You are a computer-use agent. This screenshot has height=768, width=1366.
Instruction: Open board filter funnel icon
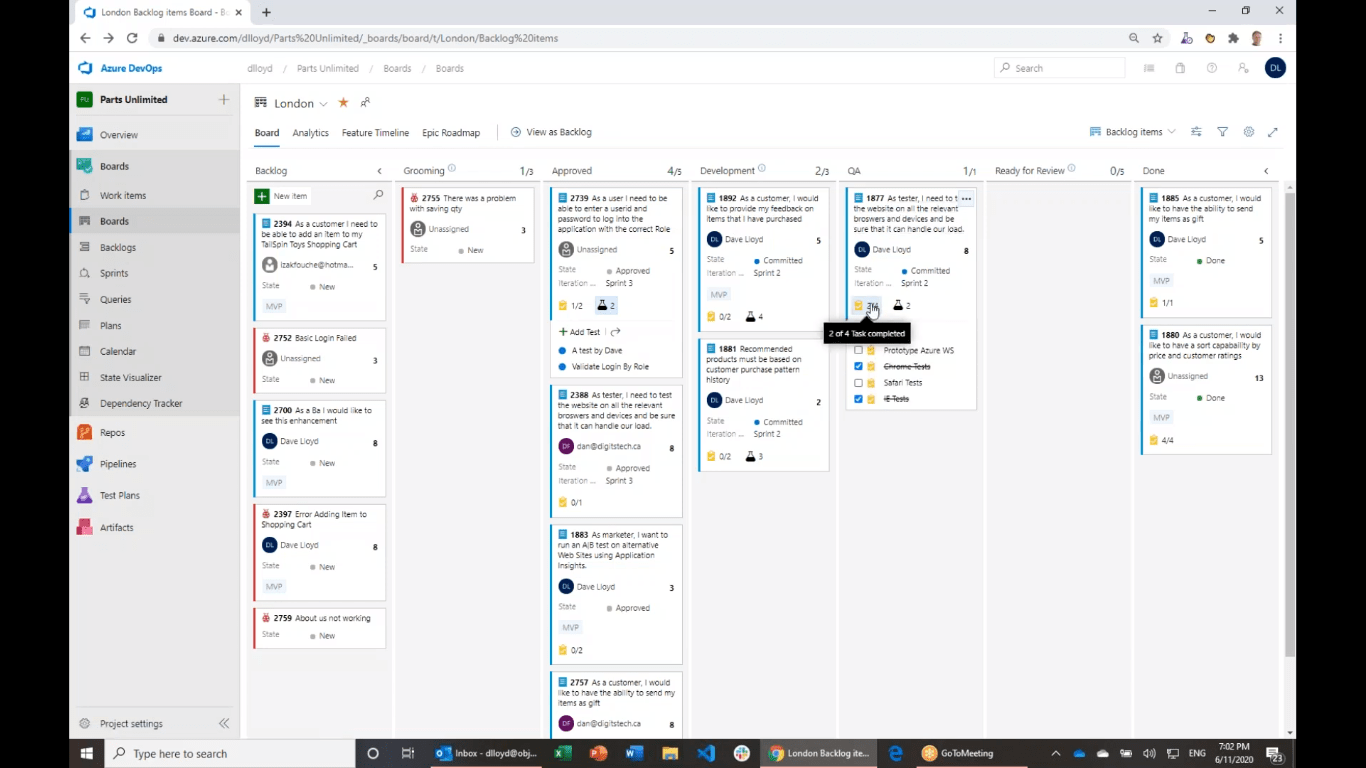click(x=1222, y=132)
